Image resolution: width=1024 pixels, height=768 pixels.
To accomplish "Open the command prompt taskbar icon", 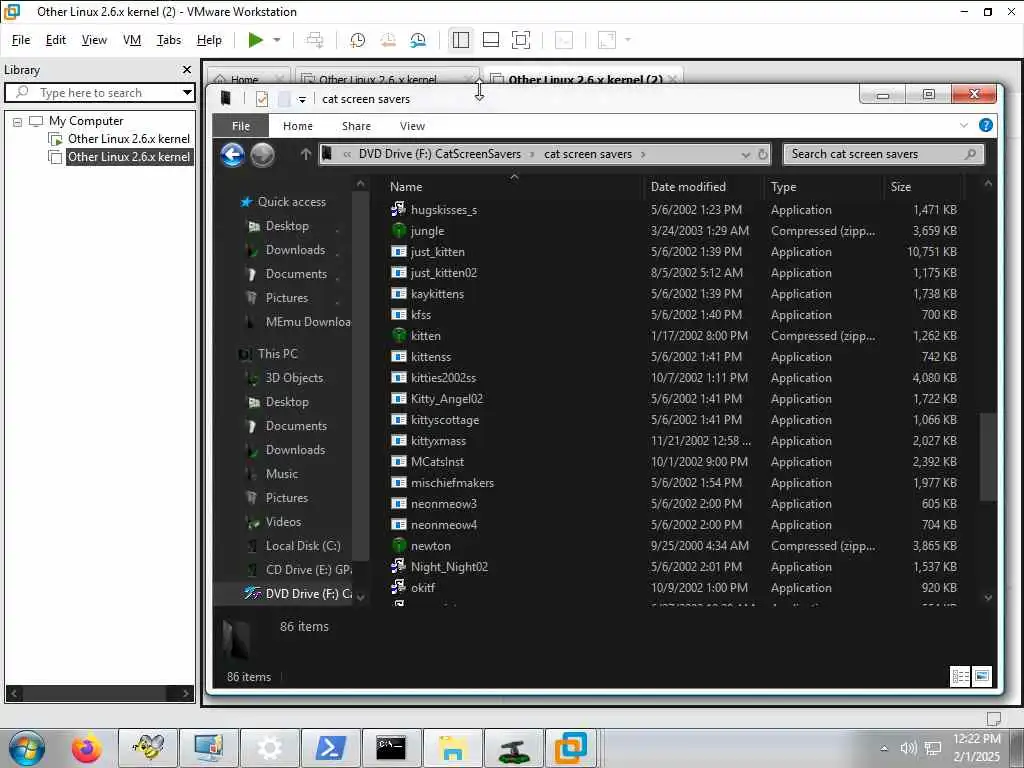I will 391,748.
